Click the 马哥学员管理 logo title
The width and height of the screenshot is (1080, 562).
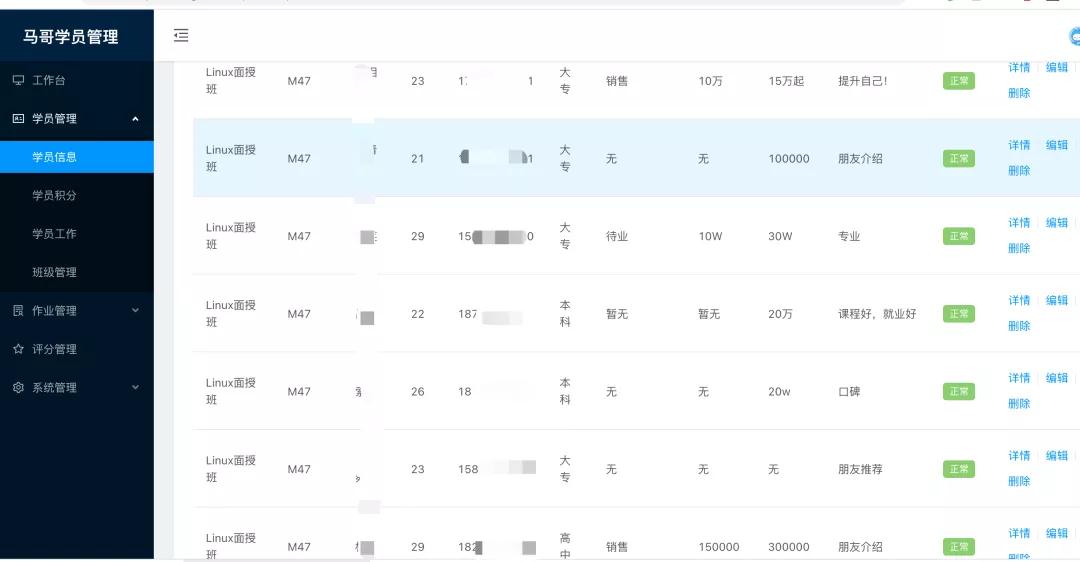pos(71,37)
